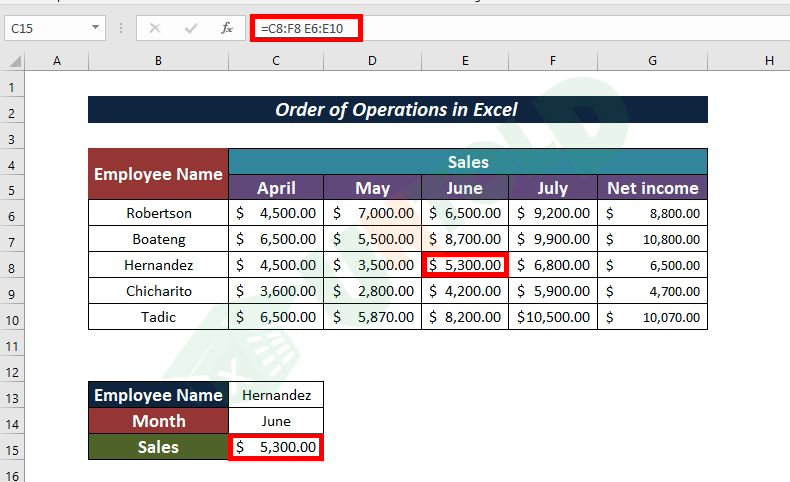This screenshot has width=790, height=482.
Task: Select column E header
Action: pyautogui.click(x=464, y=61)
